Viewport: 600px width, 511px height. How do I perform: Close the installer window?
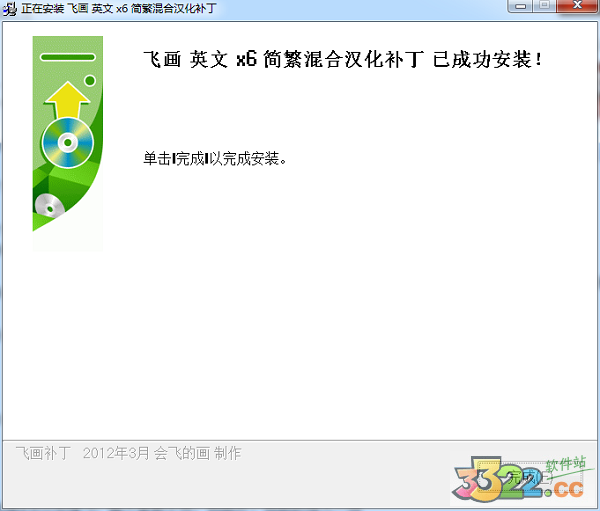pos(577,6)
